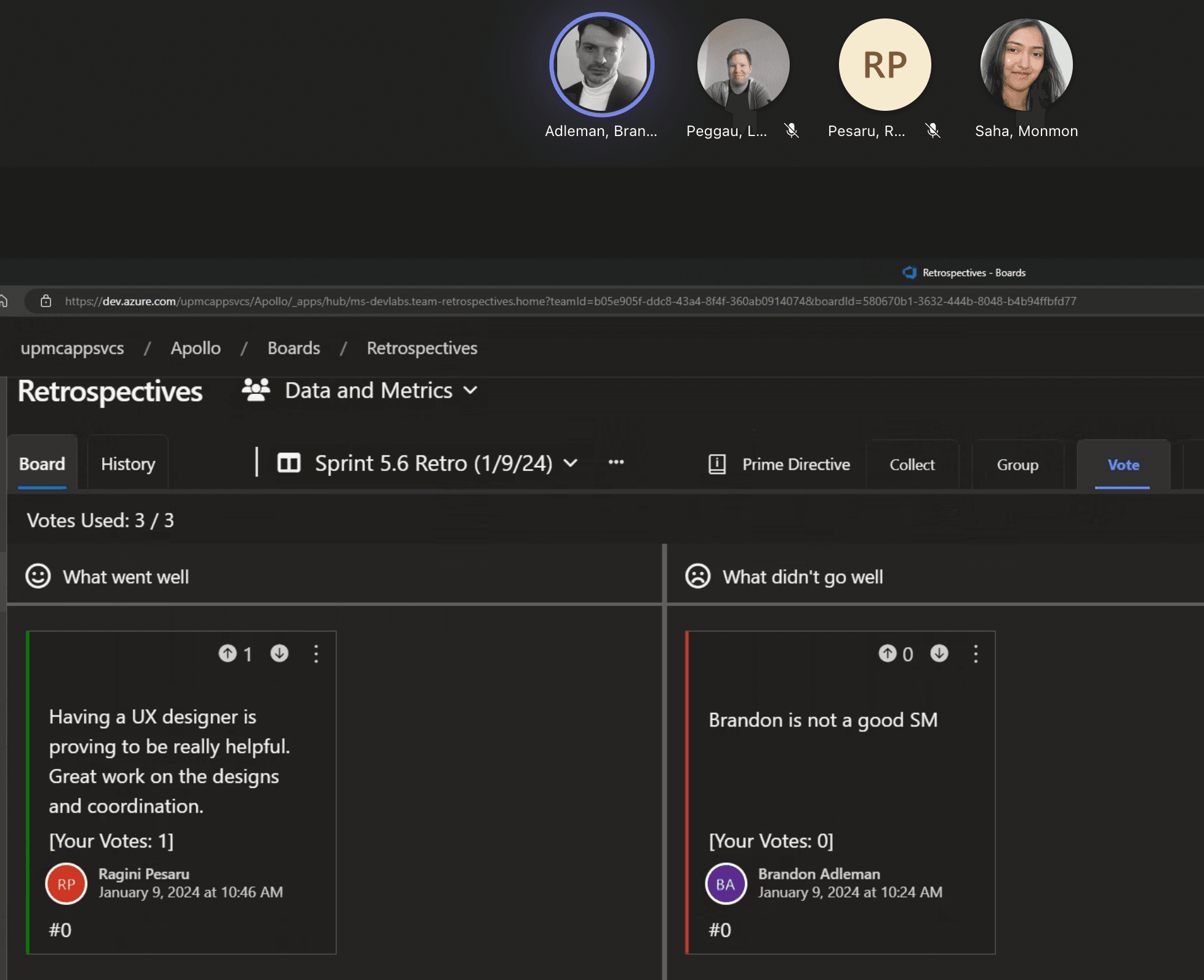Open the three-dot menu on Brandon's card
This screenshot has height=980, width=1204.
point(976,654)
